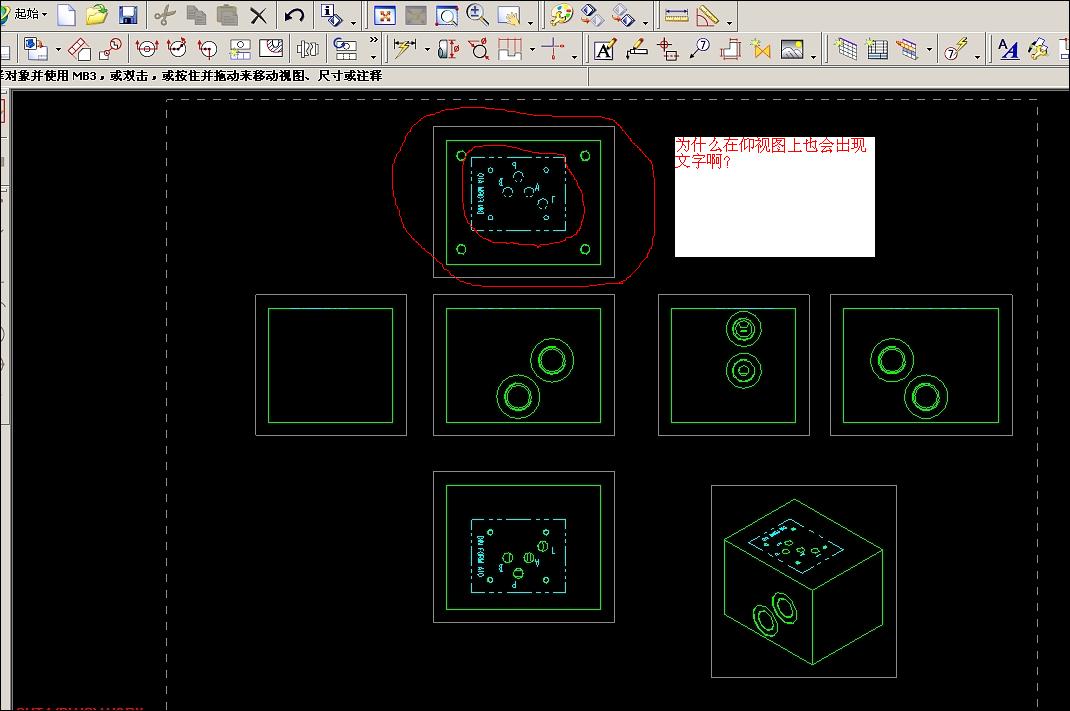This screenshot has width=1070, height=711.
Task: Click the Show objects icon
Action: pyautogui.click(x=623, y=14)
